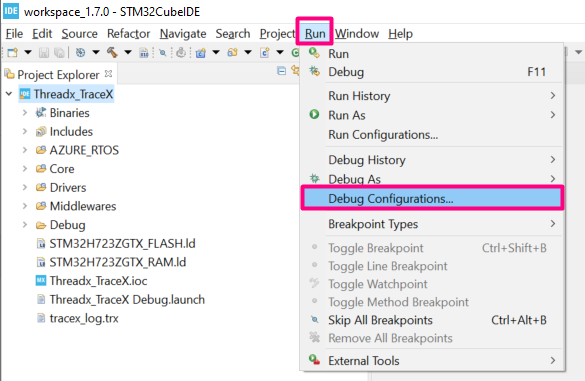Open the Refactor menu
The height and width of the screenshot is (381, 585).
coord(128,34)
